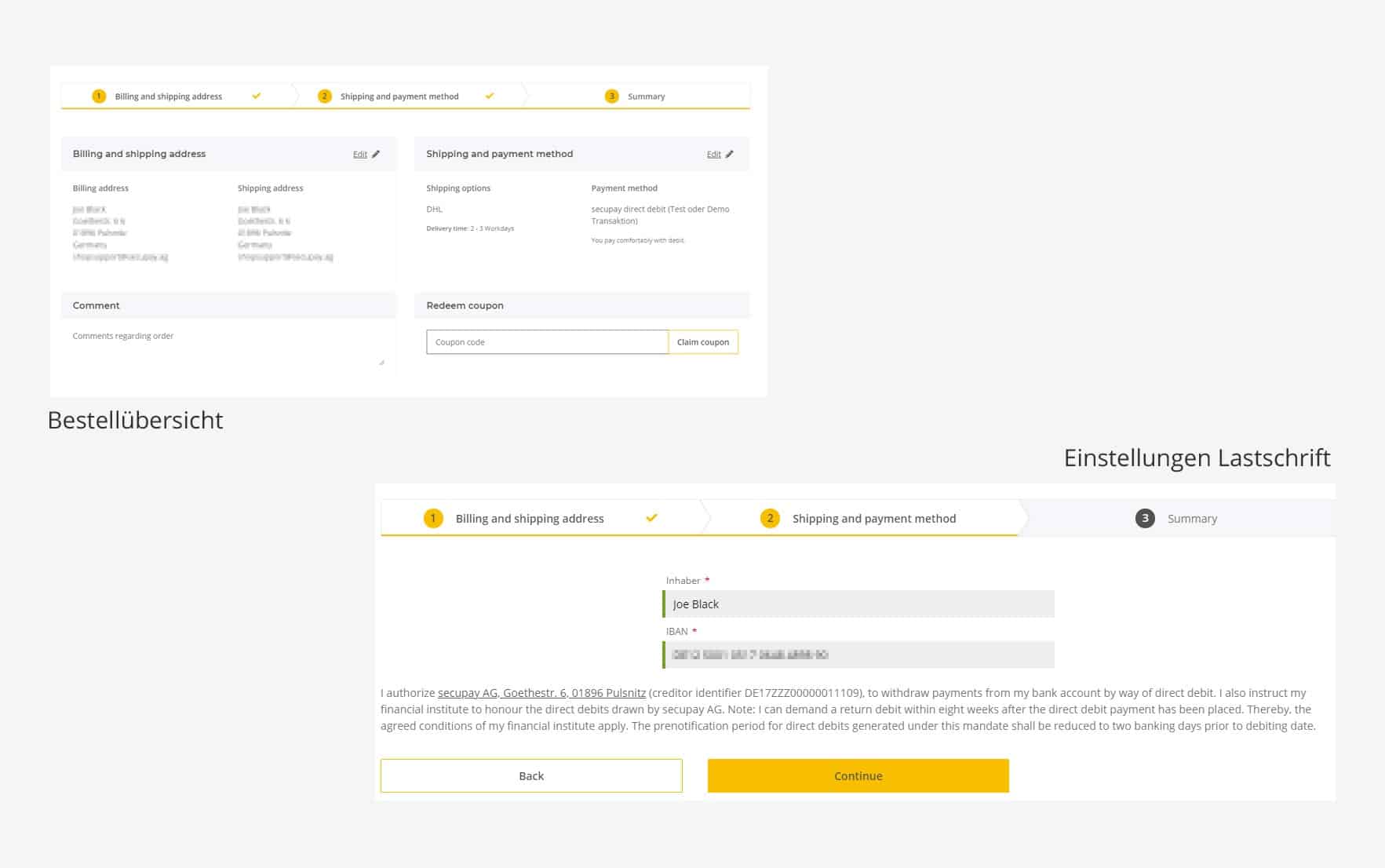Screen dimensions: 1385x868
Task: Click pencil icon beside Shipping method Edit
Action: (730, 155)
